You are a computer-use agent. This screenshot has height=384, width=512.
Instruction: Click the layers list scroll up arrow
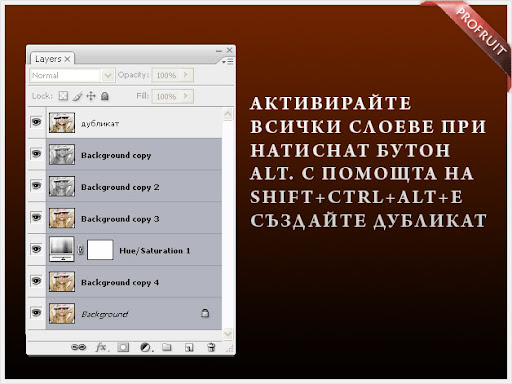click(x=228, y=114)
